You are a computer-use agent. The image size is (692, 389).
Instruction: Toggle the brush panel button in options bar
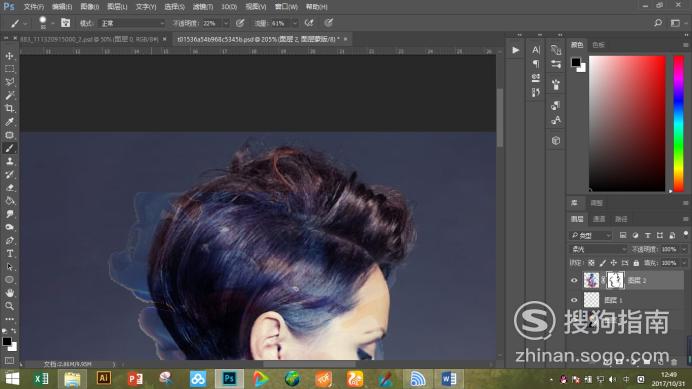(65, 23)
